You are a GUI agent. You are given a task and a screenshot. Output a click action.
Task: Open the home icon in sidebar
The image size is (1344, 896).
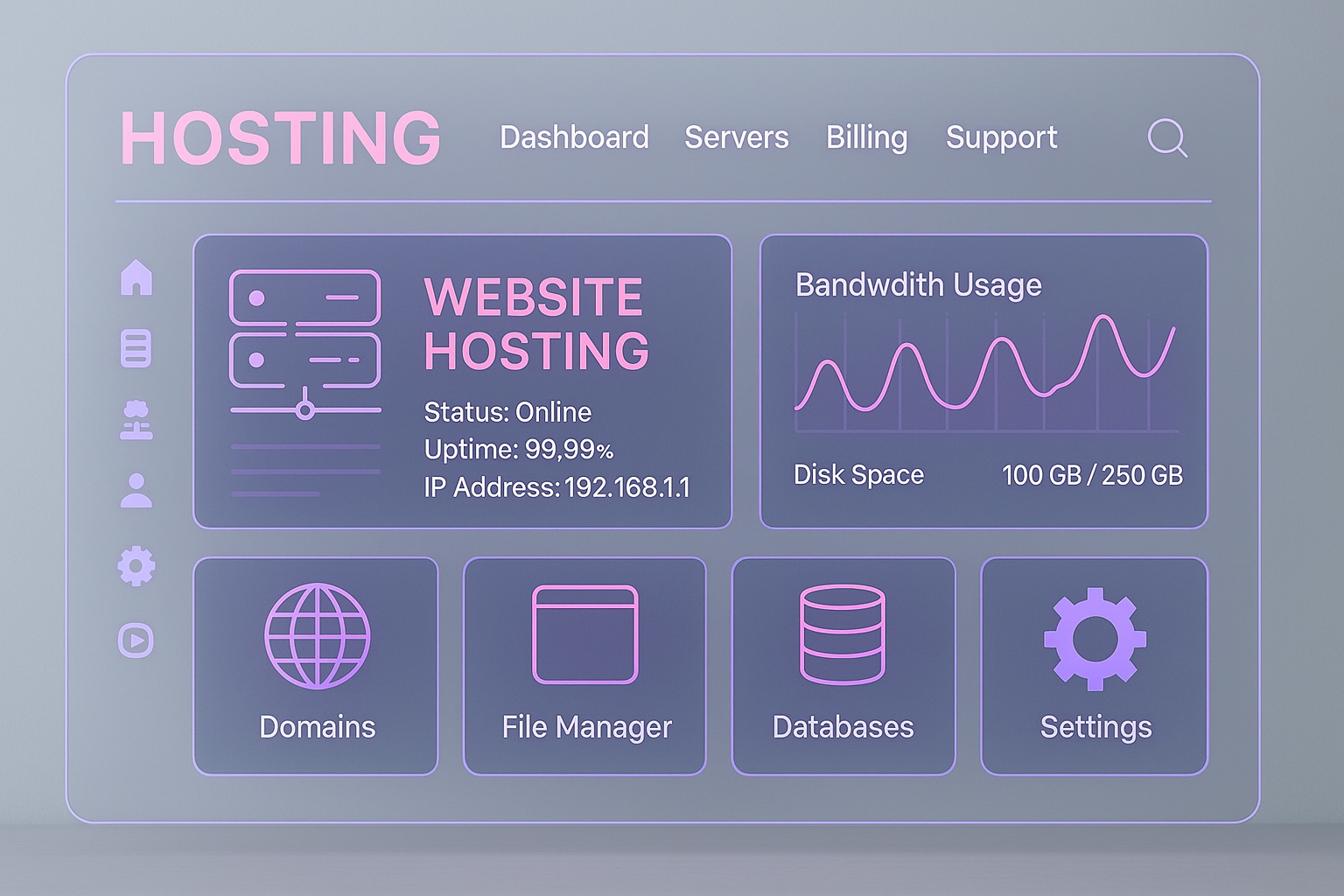point(136,277)
